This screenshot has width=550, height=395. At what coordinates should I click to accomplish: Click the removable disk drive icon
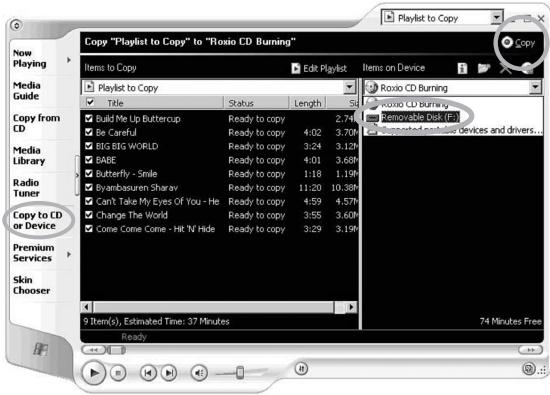pyautogui.click(x=373, y=118)
